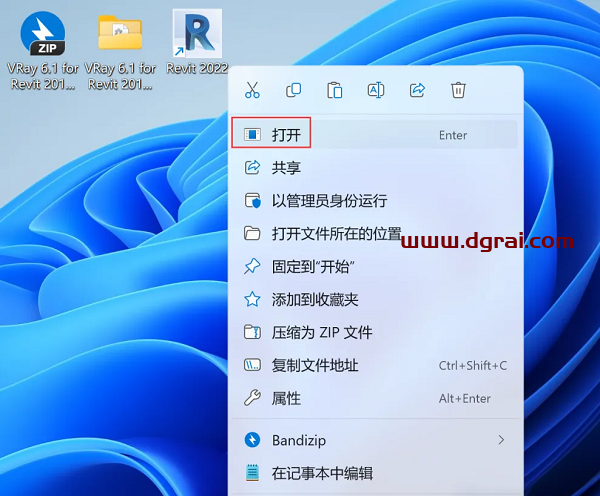Click the Delete trash can icon
This screenshot has width=600, height=496.
(458, 91)
